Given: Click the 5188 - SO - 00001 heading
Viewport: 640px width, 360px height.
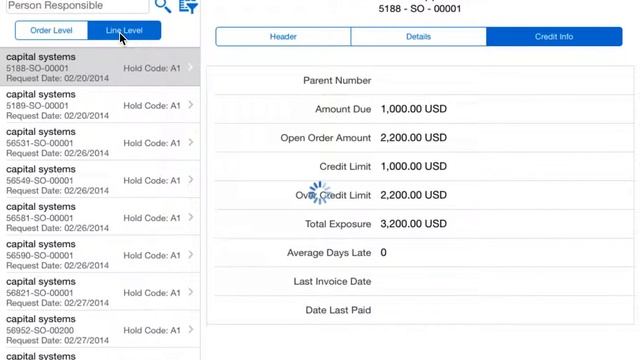Looking at the screenshot, I should 420,9.
